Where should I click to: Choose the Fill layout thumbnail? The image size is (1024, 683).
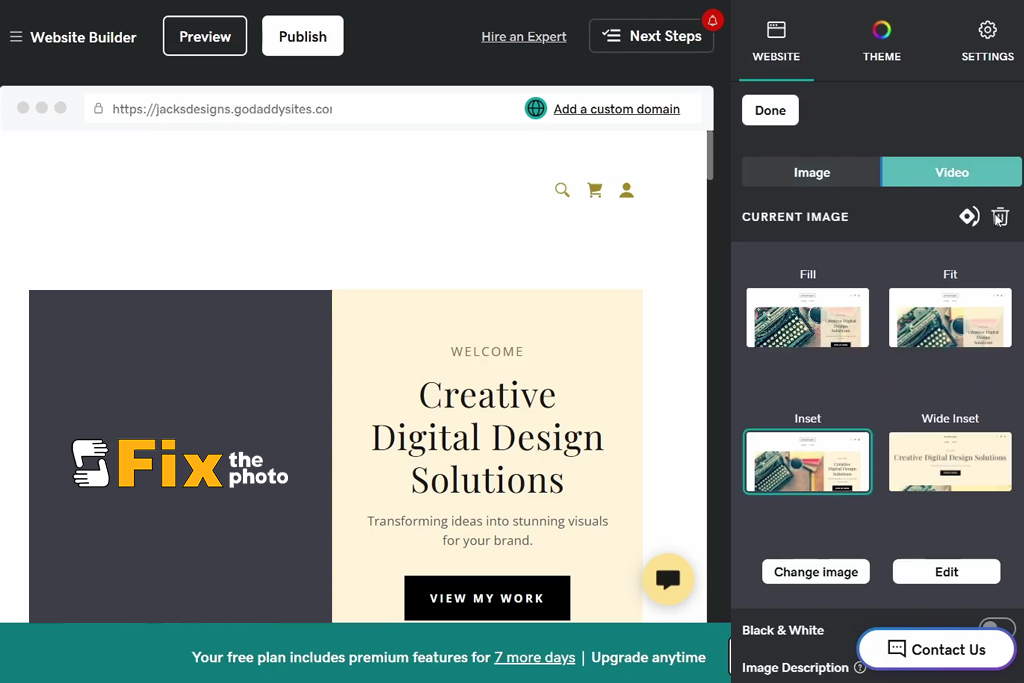pos(808,317)
